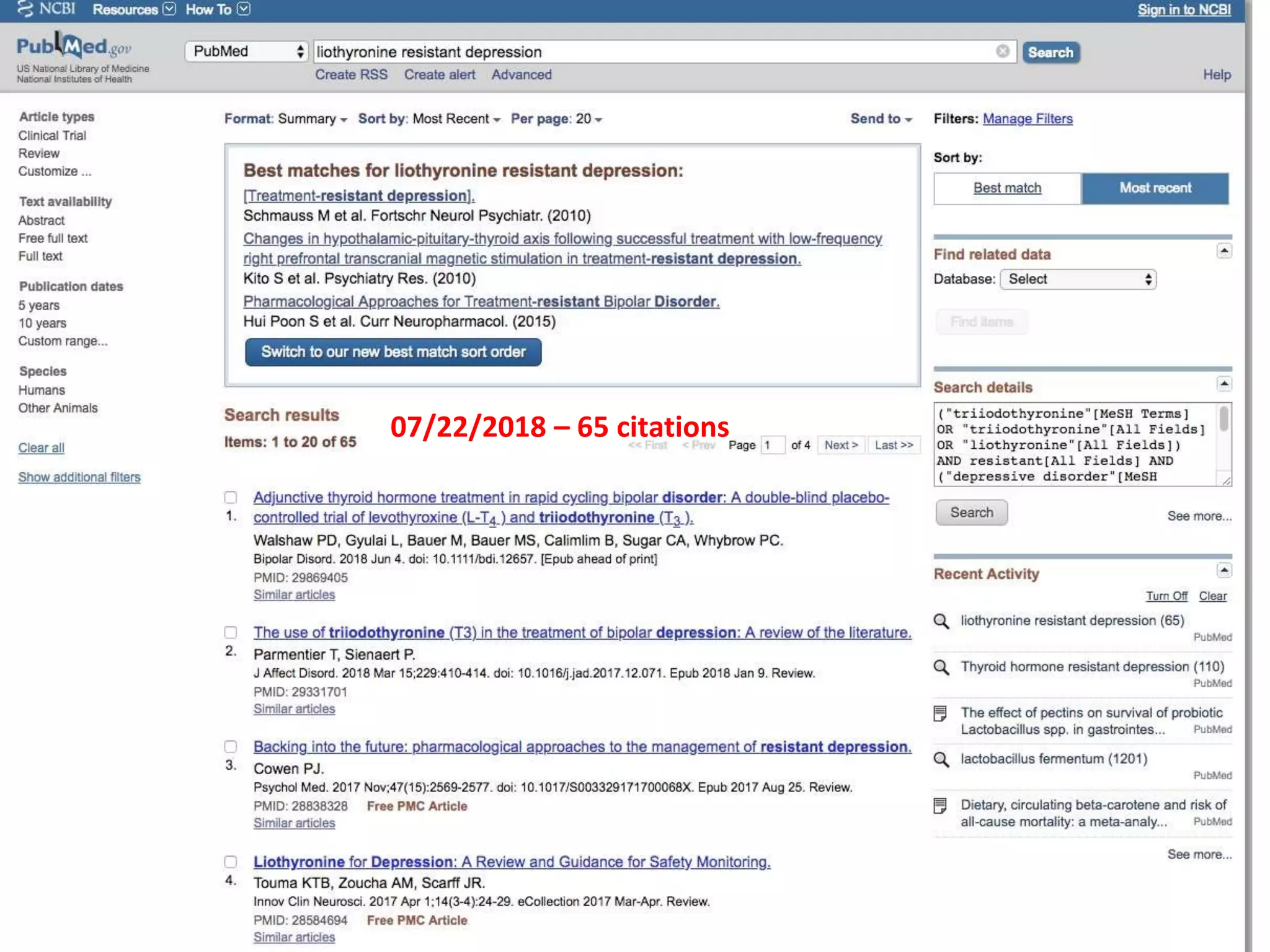
Task: Select checkbox for result 3 Cowen article
Action: (x=231, y=746)
